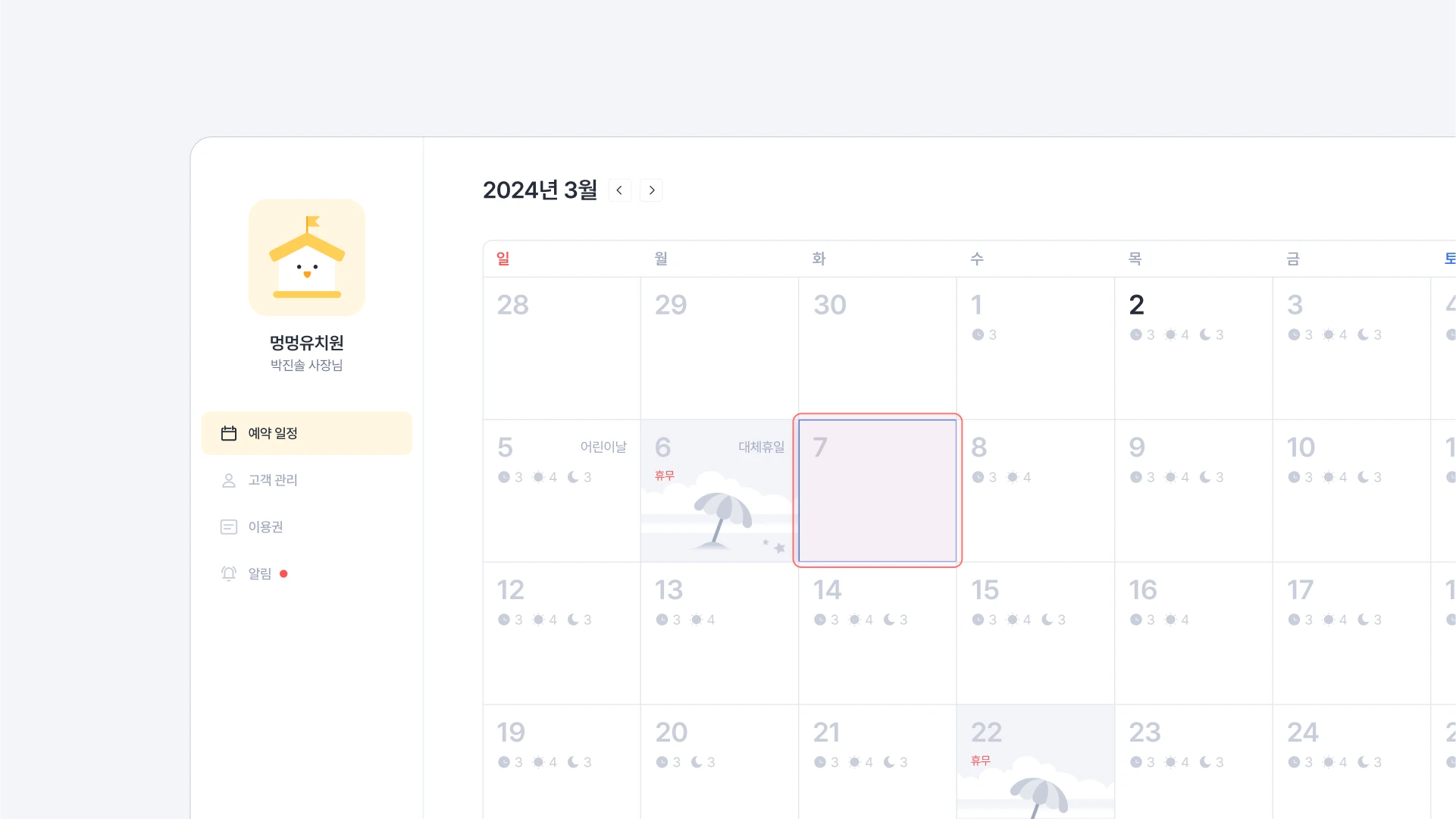This screenshot has width=1456, height=819.
Task: Open the 이용권 menu item
Action: click(x=265, y=527)
